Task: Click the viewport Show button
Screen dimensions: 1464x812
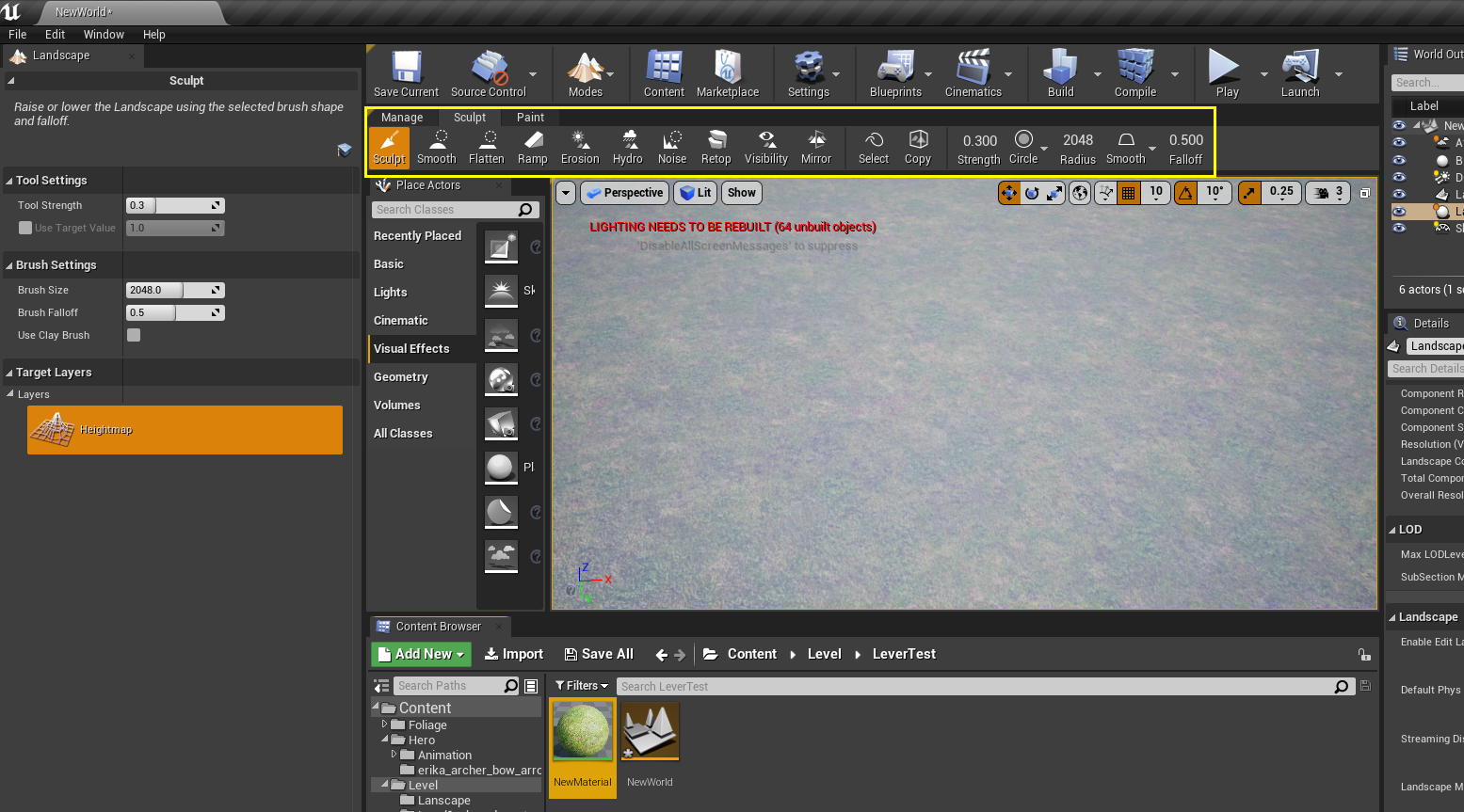Action: (742, 193)
